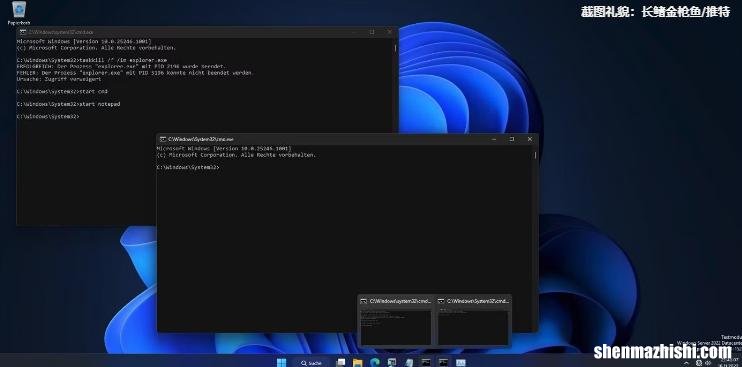Open File Explorer from the taskbar
This screenshot has height=367, width=742.
[358, 363]
